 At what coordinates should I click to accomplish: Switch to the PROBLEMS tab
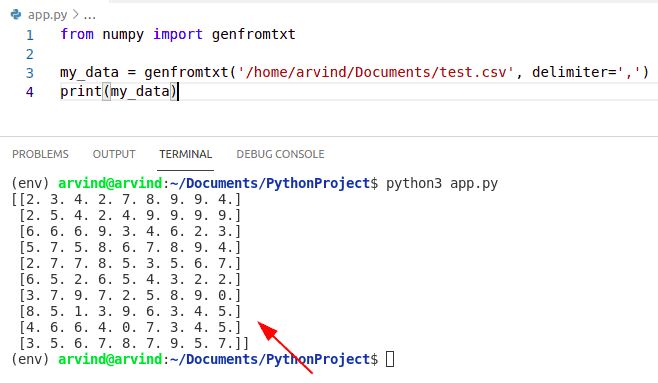[x=40, y=154]
